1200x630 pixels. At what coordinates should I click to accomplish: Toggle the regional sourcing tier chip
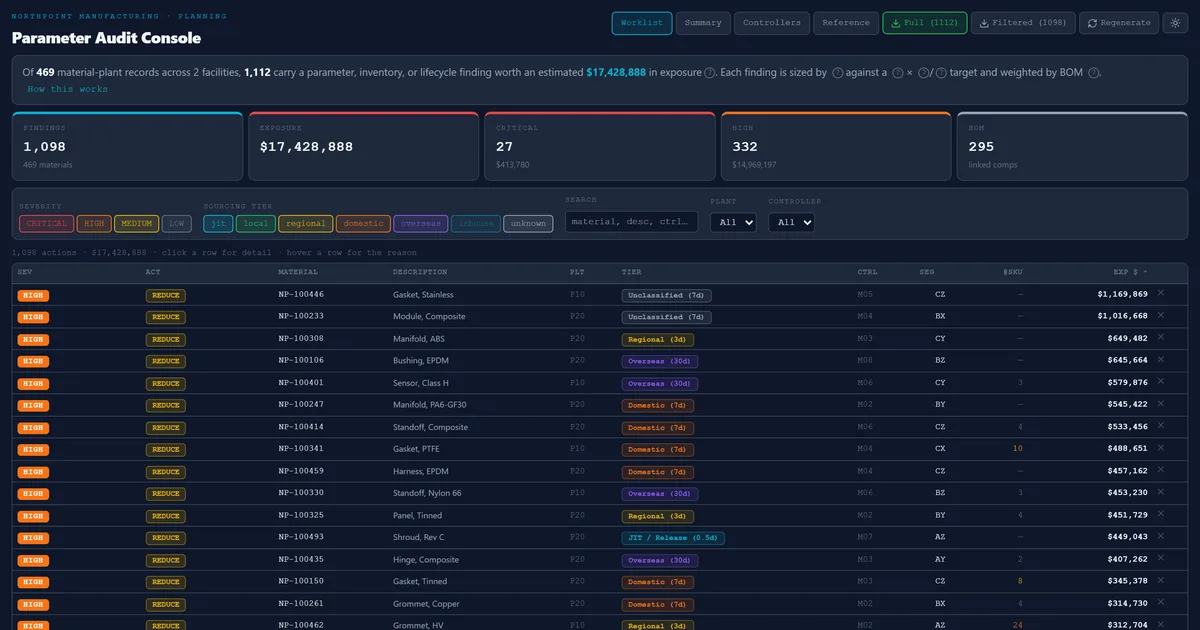click(x=305, y=224)
